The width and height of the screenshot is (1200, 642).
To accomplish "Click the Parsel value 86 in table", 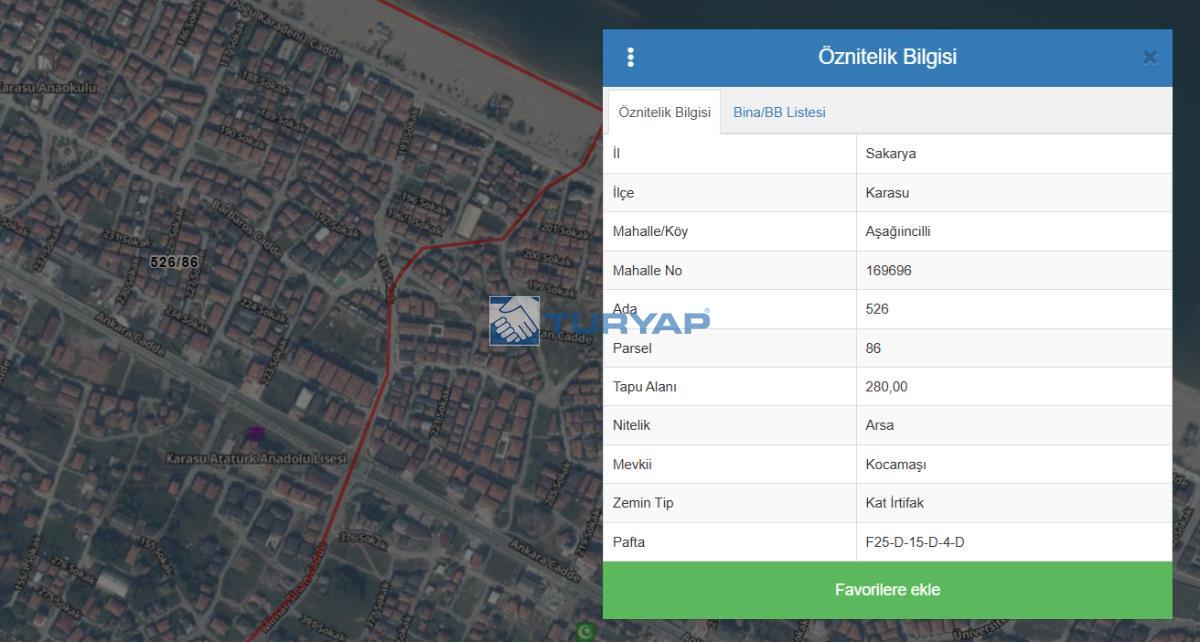I will pyautogui.click(x=873, y=348).
